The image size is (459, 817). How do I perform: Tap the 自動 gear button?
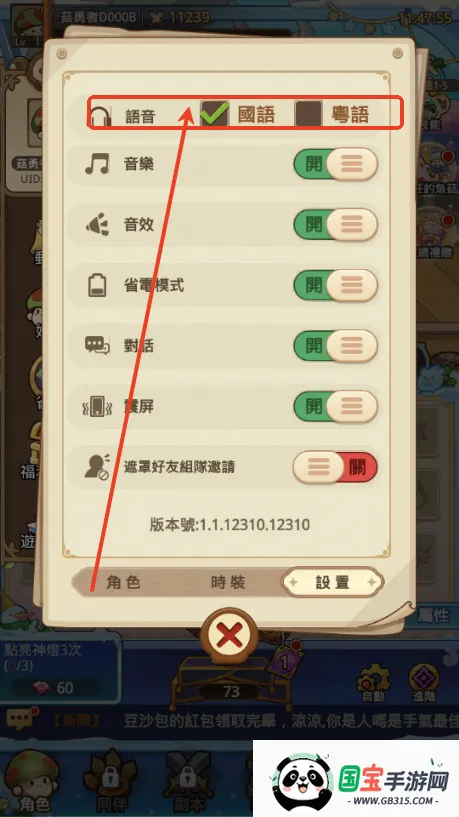coord(374,683)
